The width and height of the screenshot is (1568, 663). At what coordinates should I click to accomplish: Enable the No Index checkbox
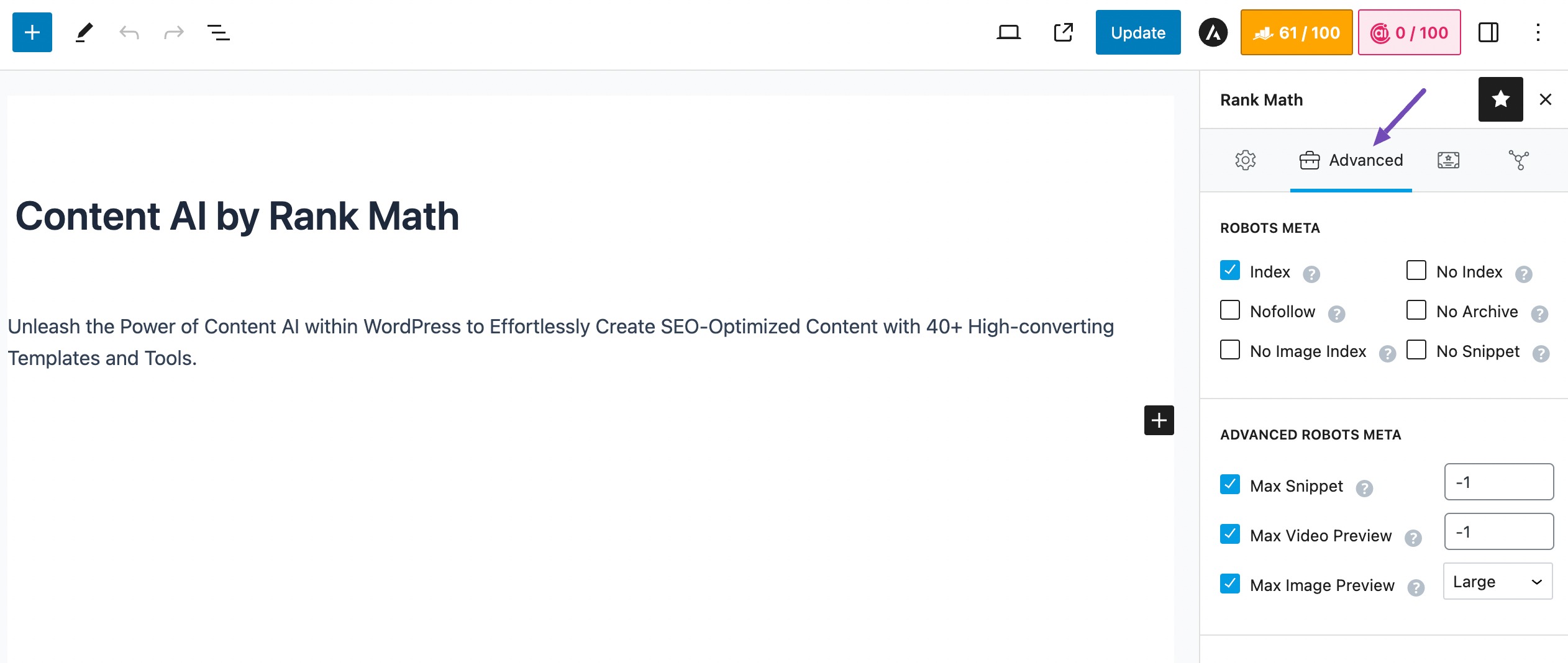[x=1416, y=270]
